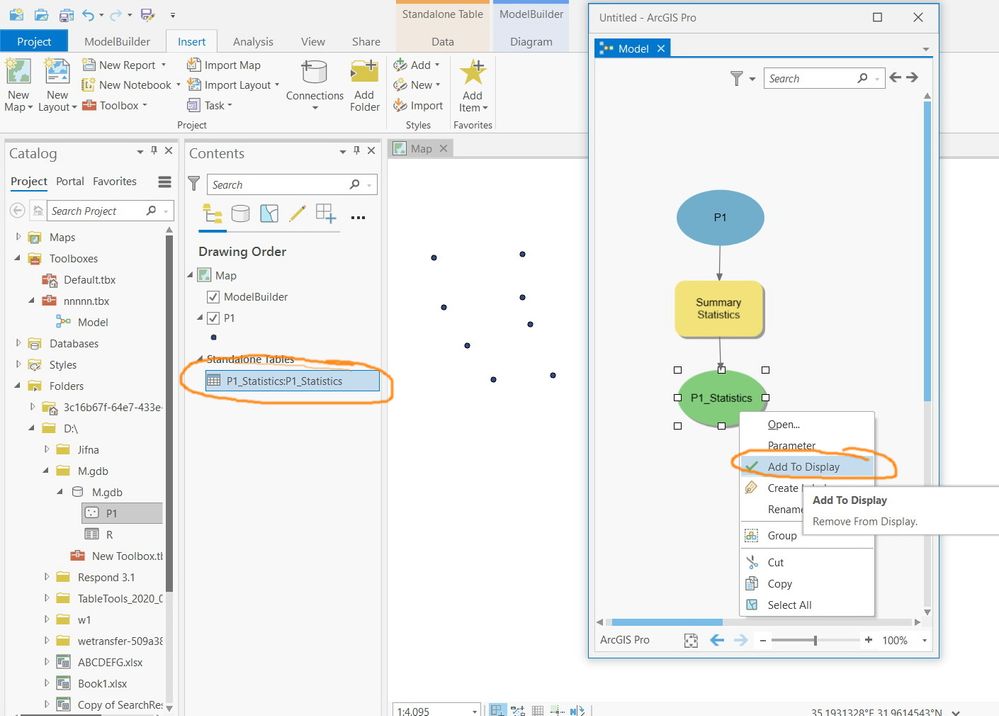Click the Add Folder icon

pyautogui.click(x=364, y=72)
